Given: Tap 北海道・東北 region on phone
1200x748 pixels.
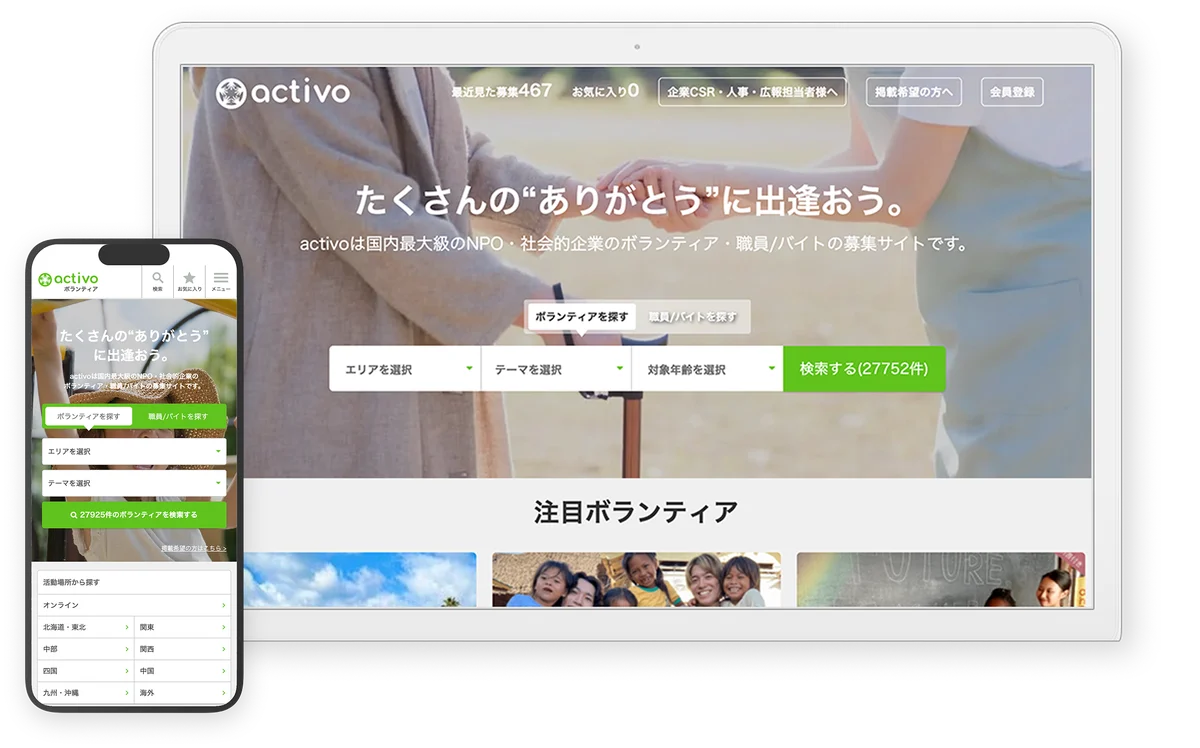Looking at the screenshot, I should coord(85,627).
